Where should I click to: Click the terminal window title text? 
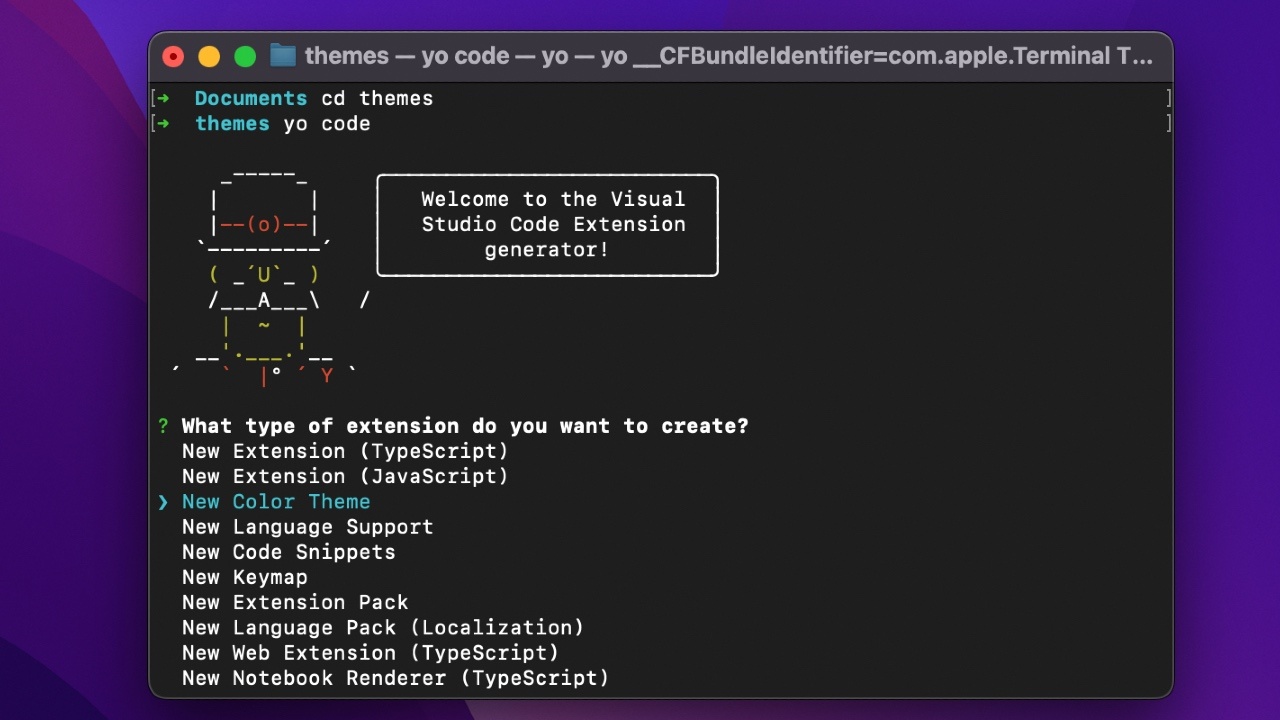click(x=728, y=56)
